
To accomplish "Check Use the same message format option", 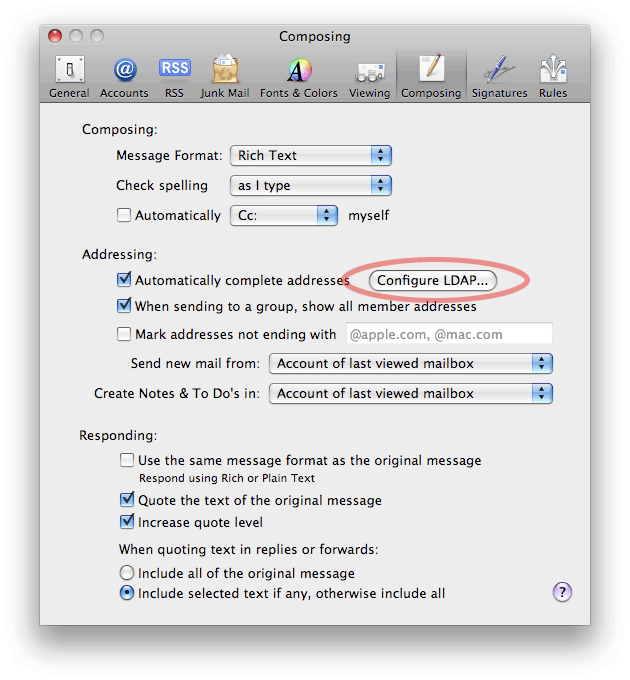I will (x=127, y=460).
